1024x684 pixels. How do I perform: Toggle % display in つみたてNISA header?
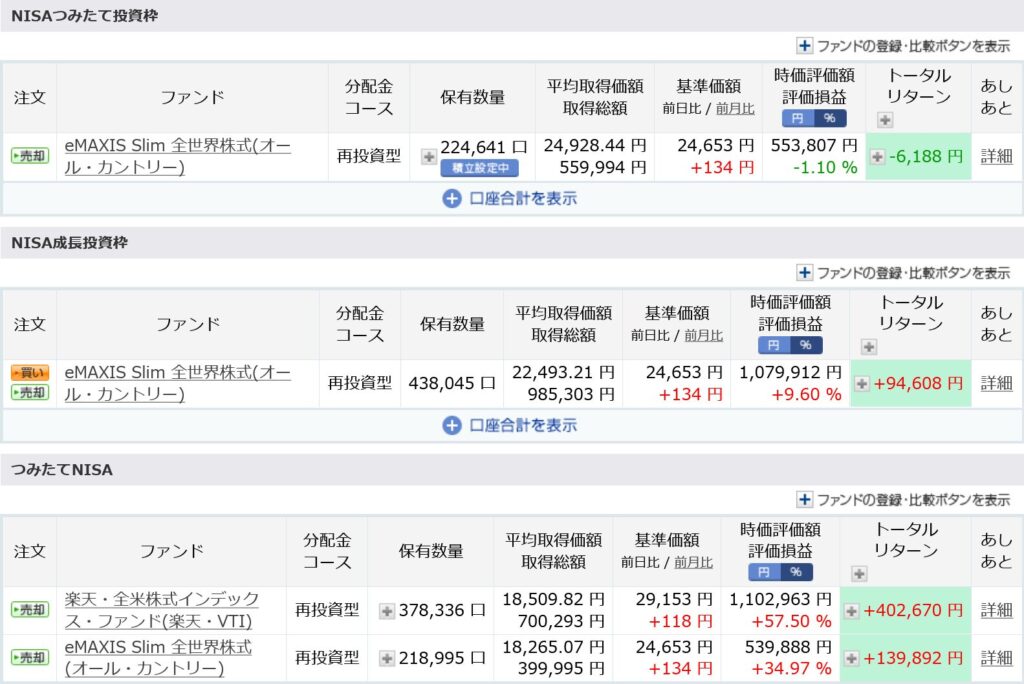pyautogui.click(x=796, y=572)
